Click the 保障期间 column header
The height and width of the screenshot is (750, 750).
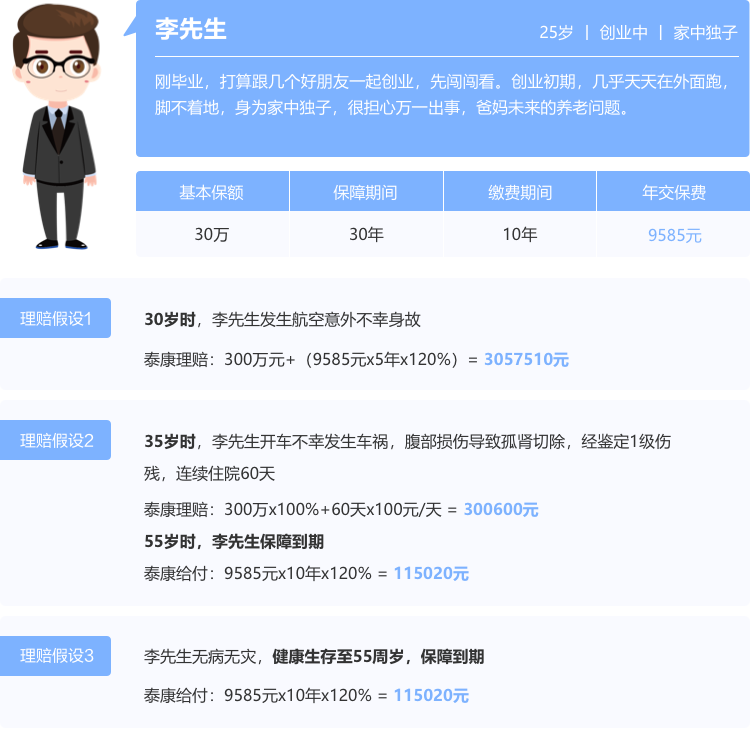pyautogui.click(x=366, y=192)
